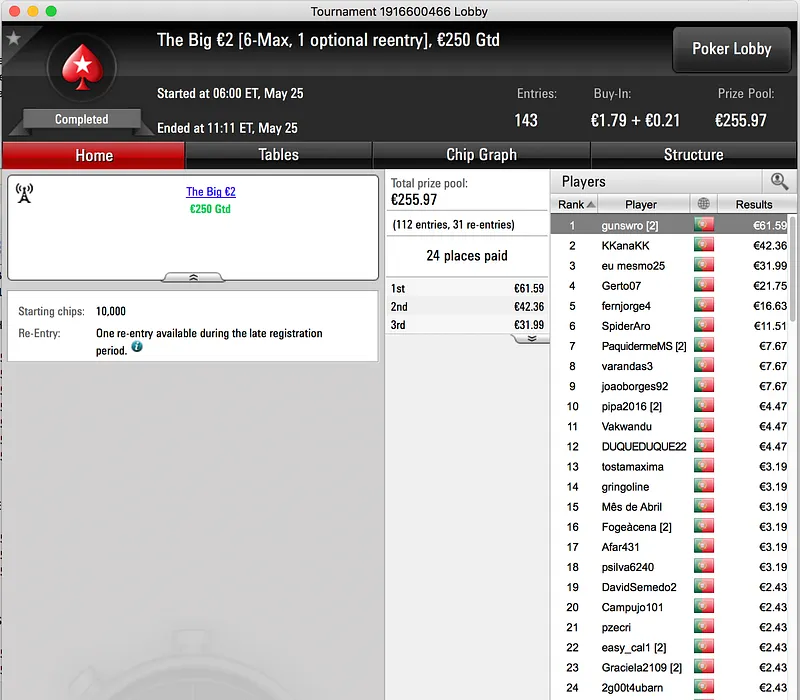Open the Structure tab
This screenshot has width=800, height=700.
click(x=693, y=155)
